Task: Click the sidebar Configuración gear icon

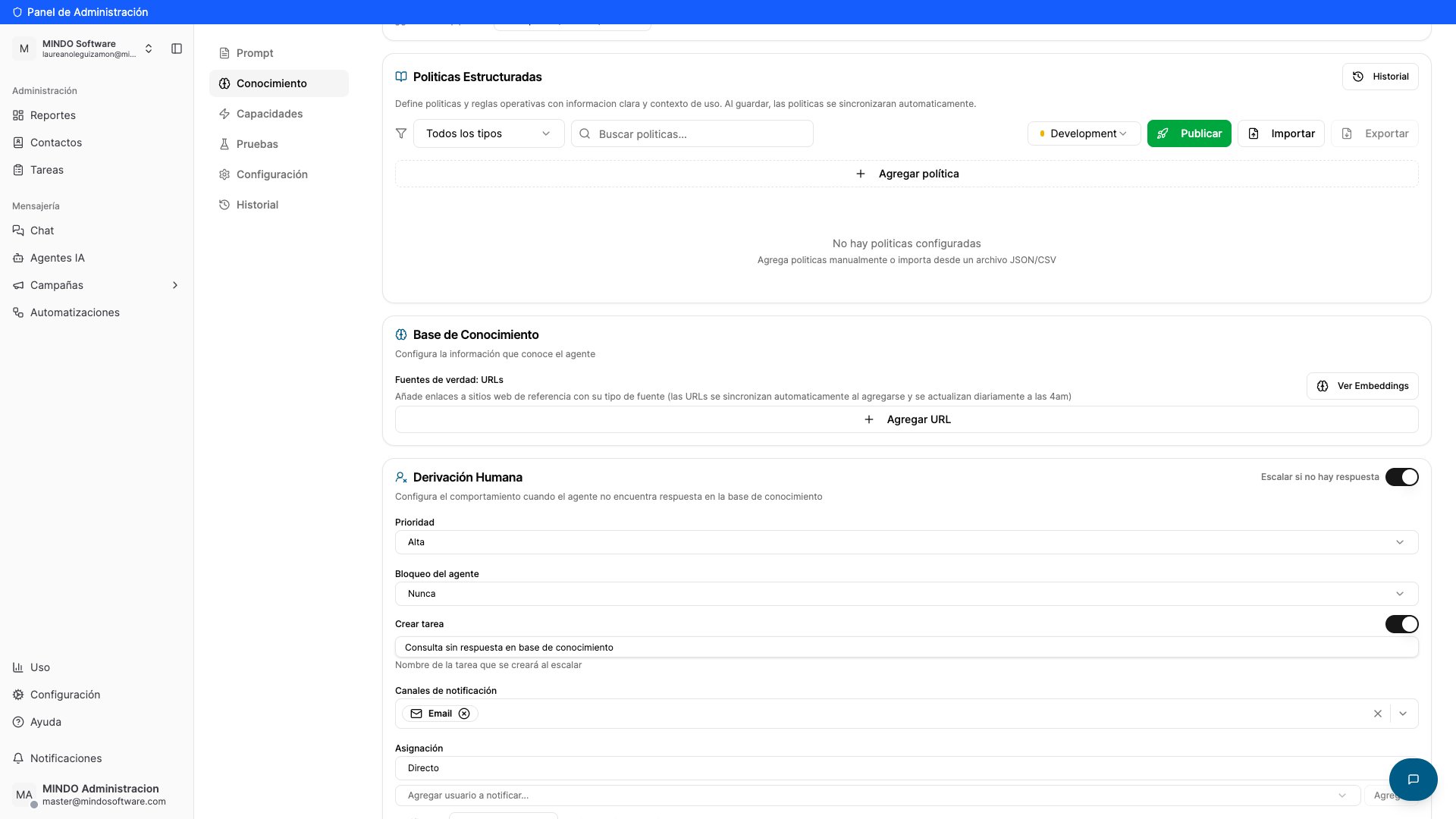Action: tap(18, 695)
